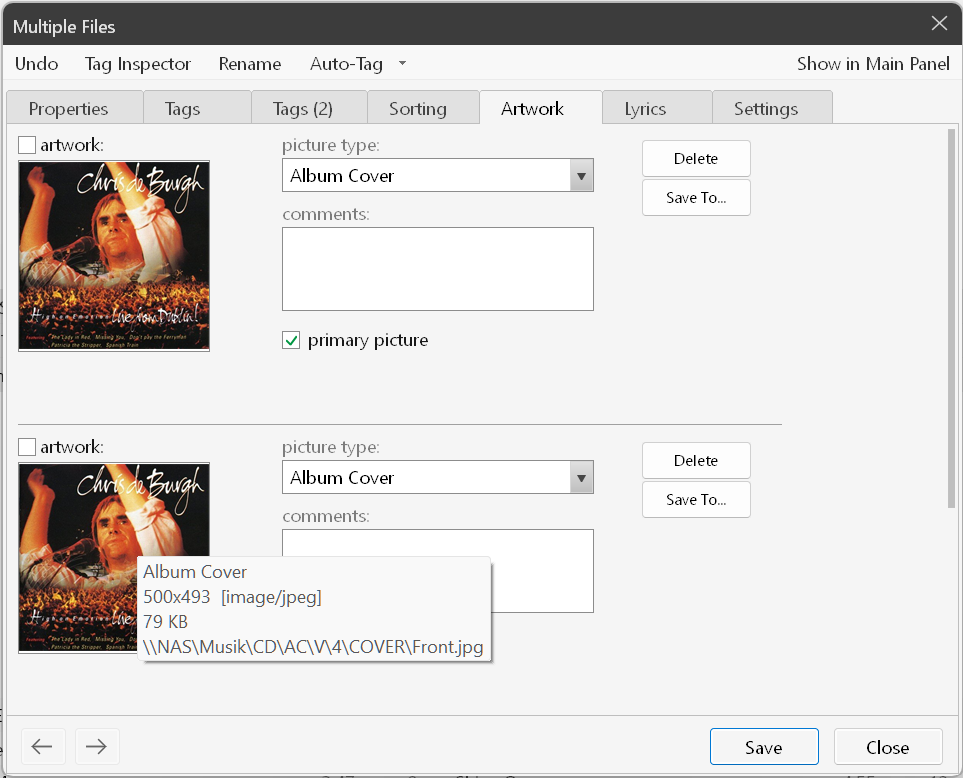This screenshot has height=778, width=963.
Task: Open the Tag Inspector
Action: (138, 64)
